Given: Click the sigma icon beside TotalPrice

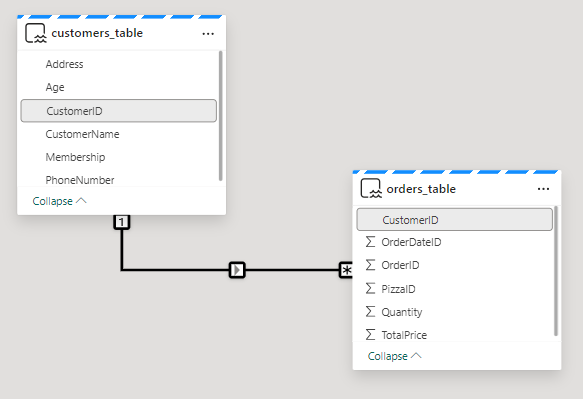Looking at the screenshot, I should (x=370, y=334).
